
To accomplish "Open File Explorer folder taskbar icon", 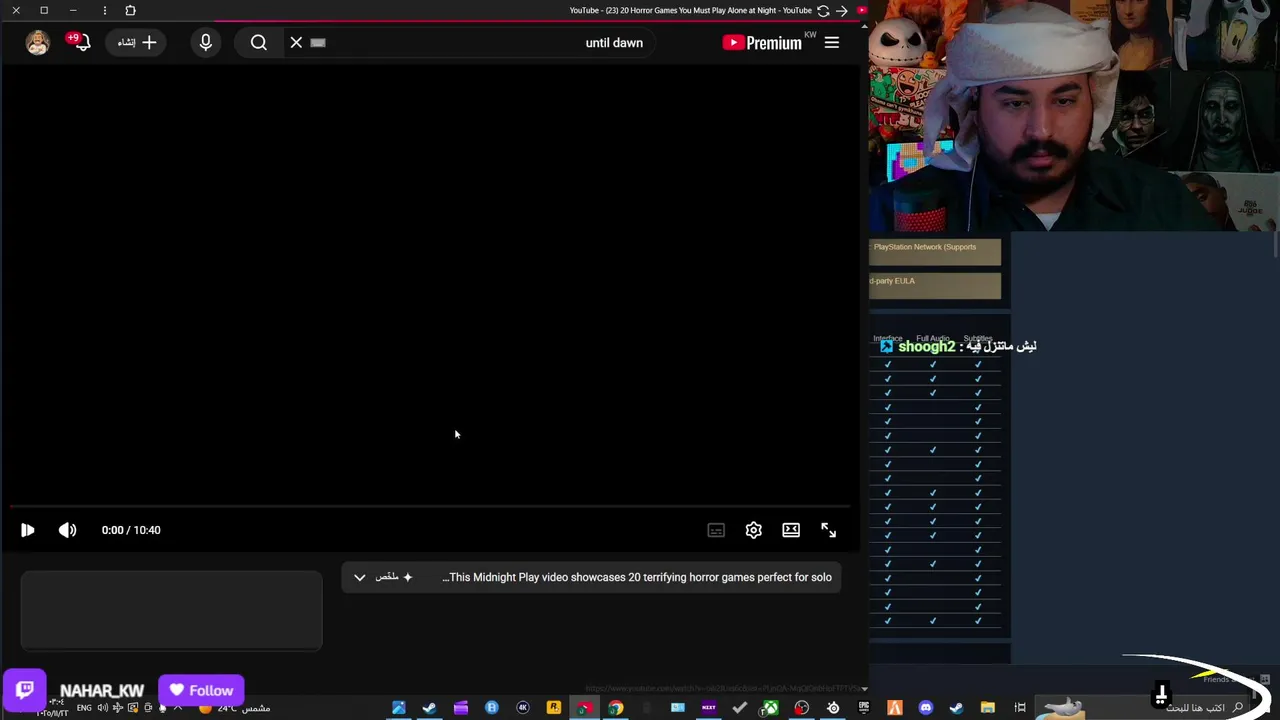I will coord(988,708).
